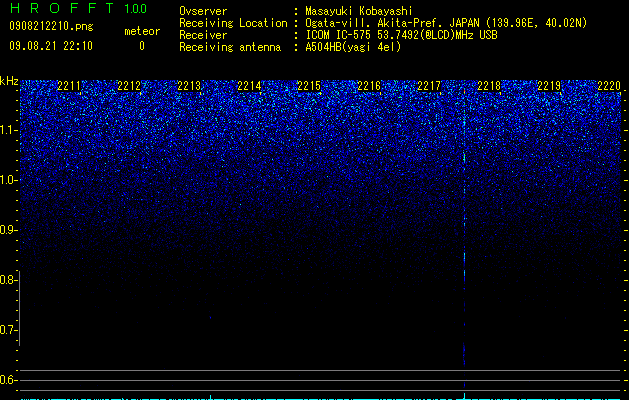The height and width of the screenshot is (400, 629).
Task: Click the 2216 time marker
Action: tap(369, 86)
